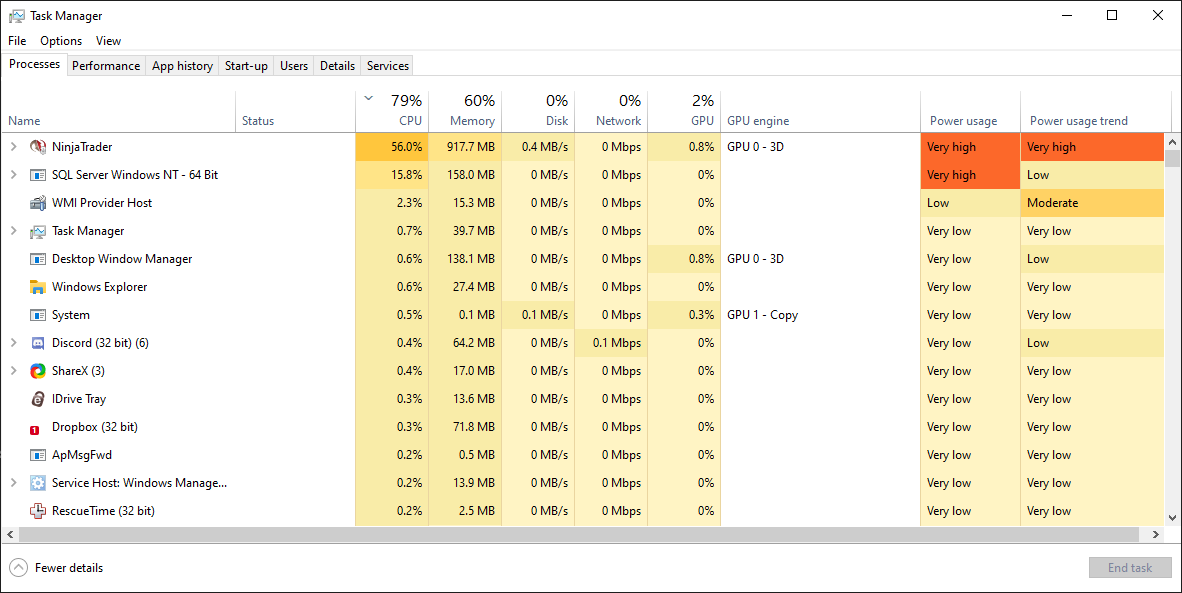The image size is (1182, 593).
Task: Click the WMI Provider Host icon
Action: (38, 203)
